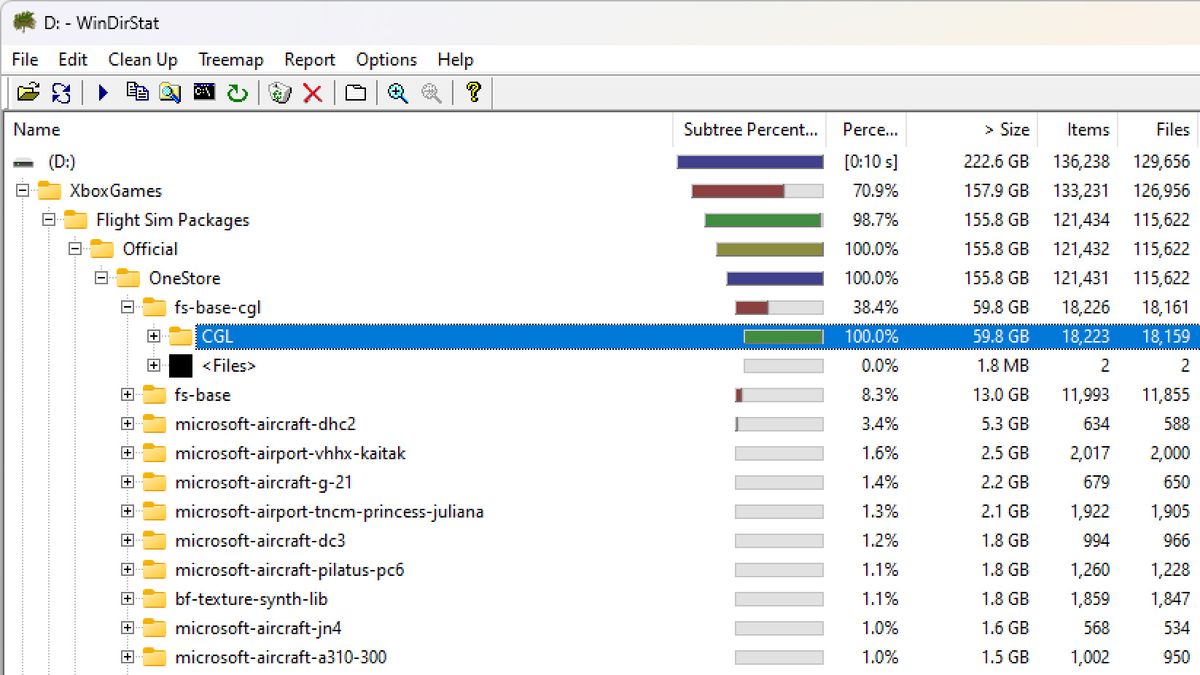The image size is (1200, 675).
Task: Expand the CGL folder node
Action: (x=153, y=336)
